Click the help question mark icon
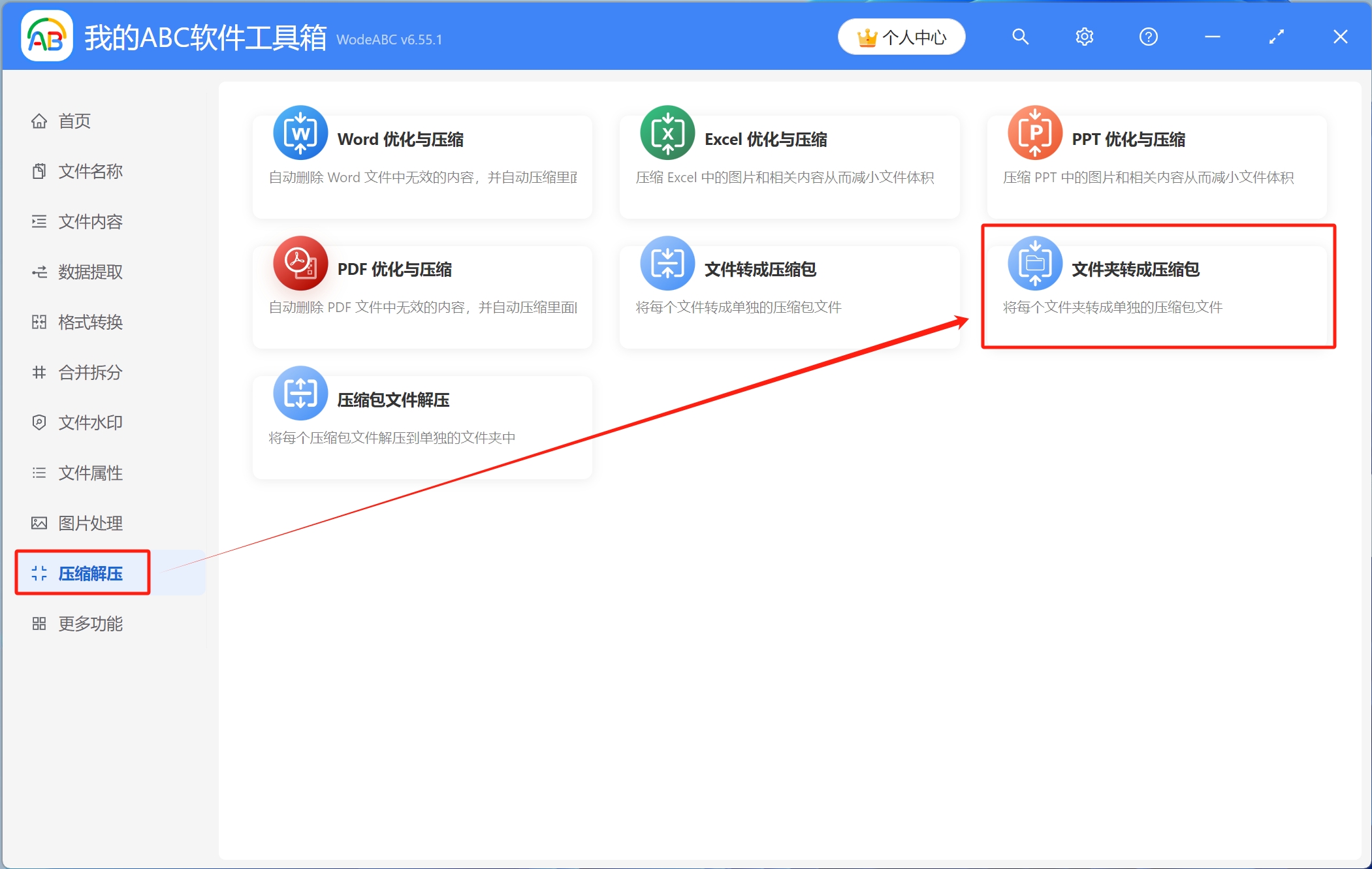This screenshot has height=869, width=1372. tap(1149, 37)
